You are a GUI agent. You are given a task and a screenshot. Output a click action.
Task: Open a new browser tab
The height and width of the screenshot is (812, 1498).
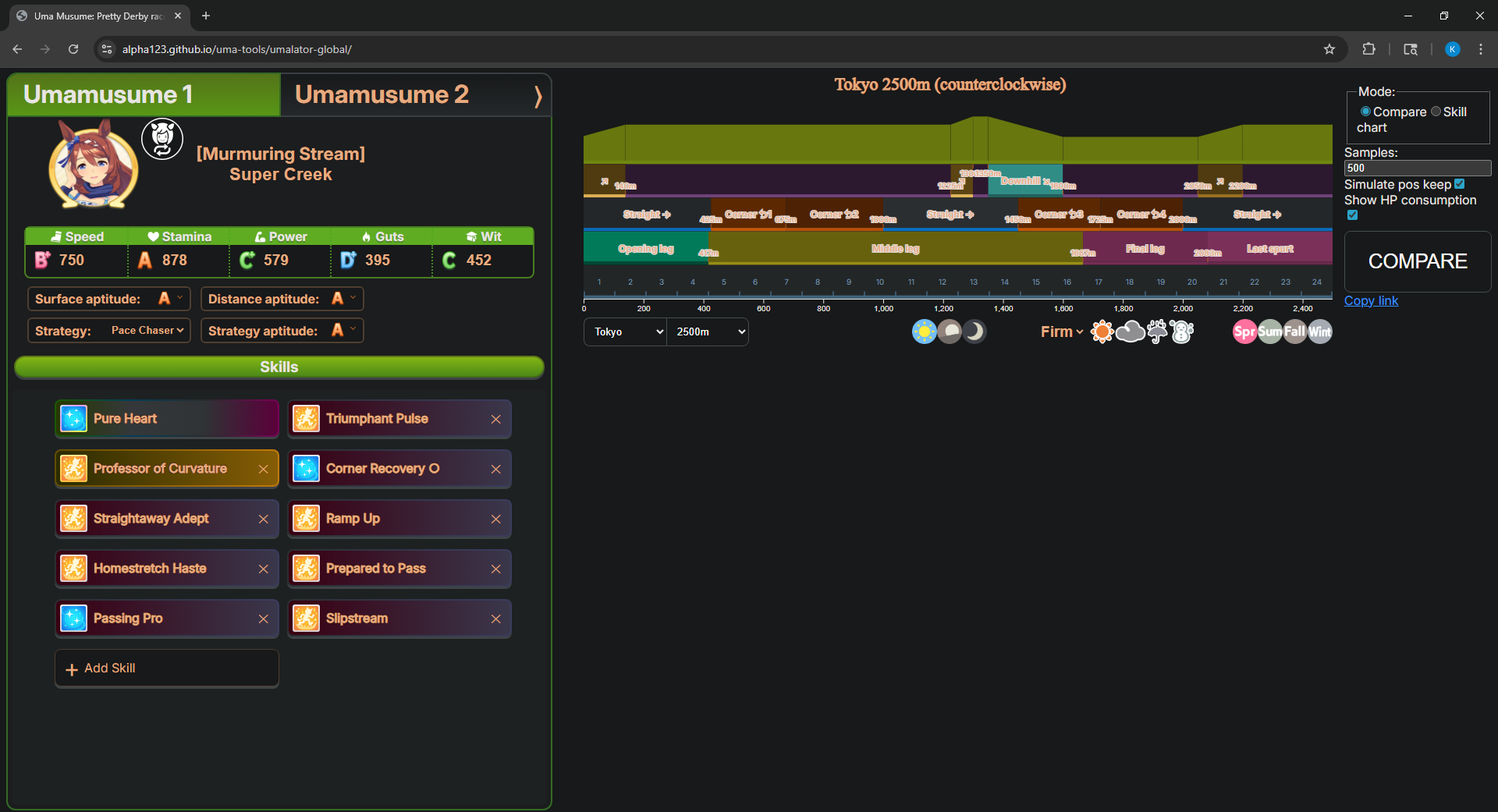tap(206, 16)
